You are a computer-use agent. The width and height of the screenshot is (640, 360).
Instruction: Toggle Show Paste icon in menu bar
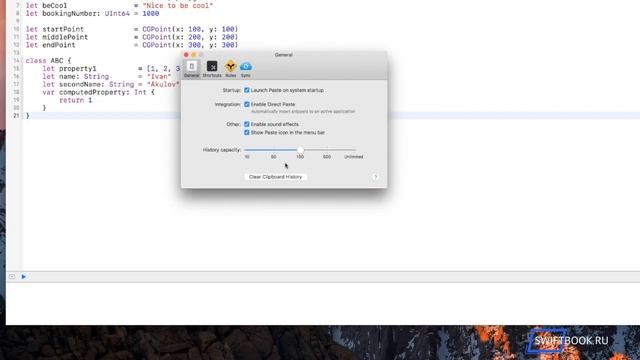coord(247,133)
